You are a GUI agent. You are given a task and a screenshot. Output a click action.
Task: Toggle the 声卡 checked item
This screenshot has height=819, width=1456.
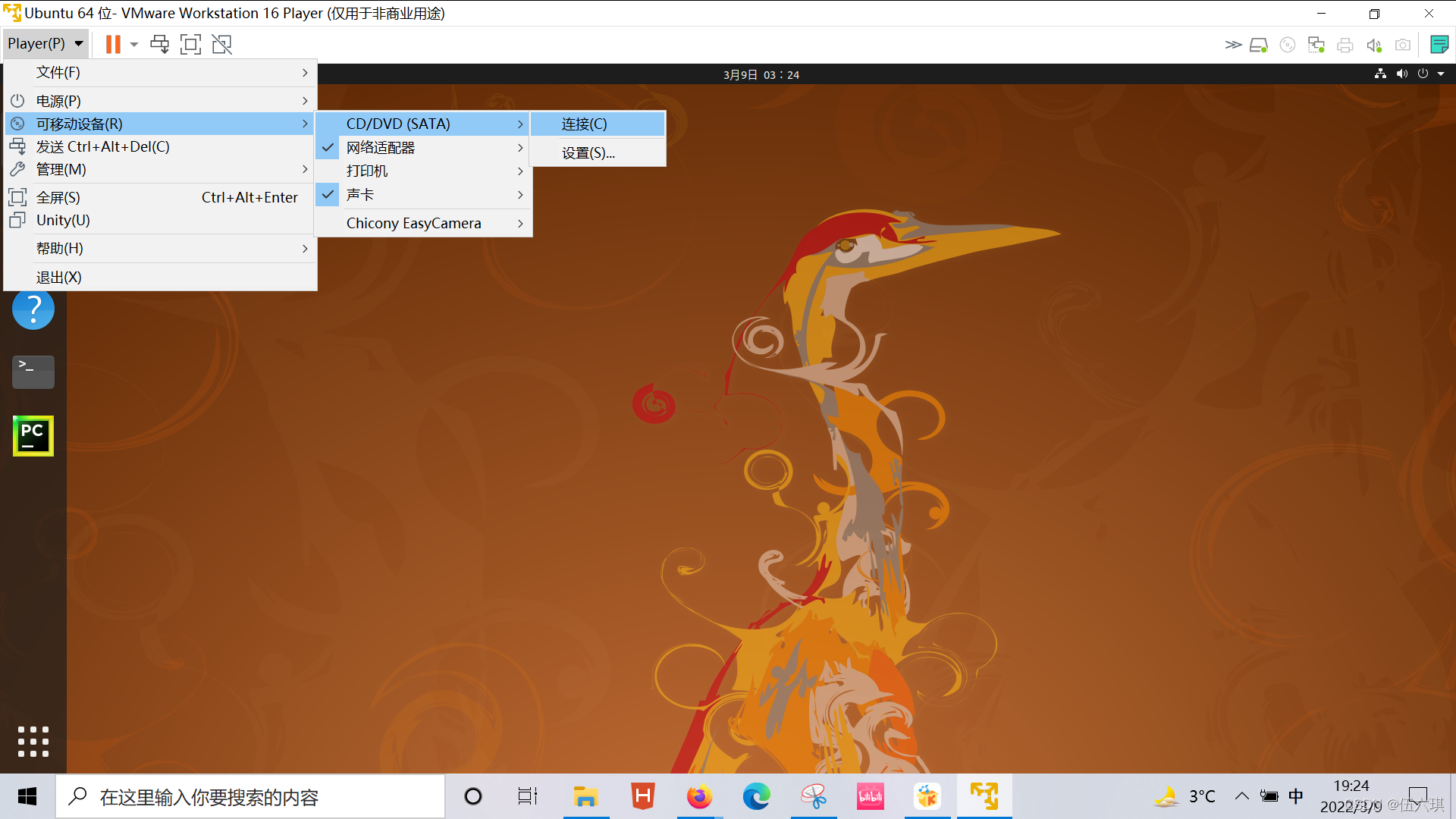pyautogui.click(x=423, y=194)
